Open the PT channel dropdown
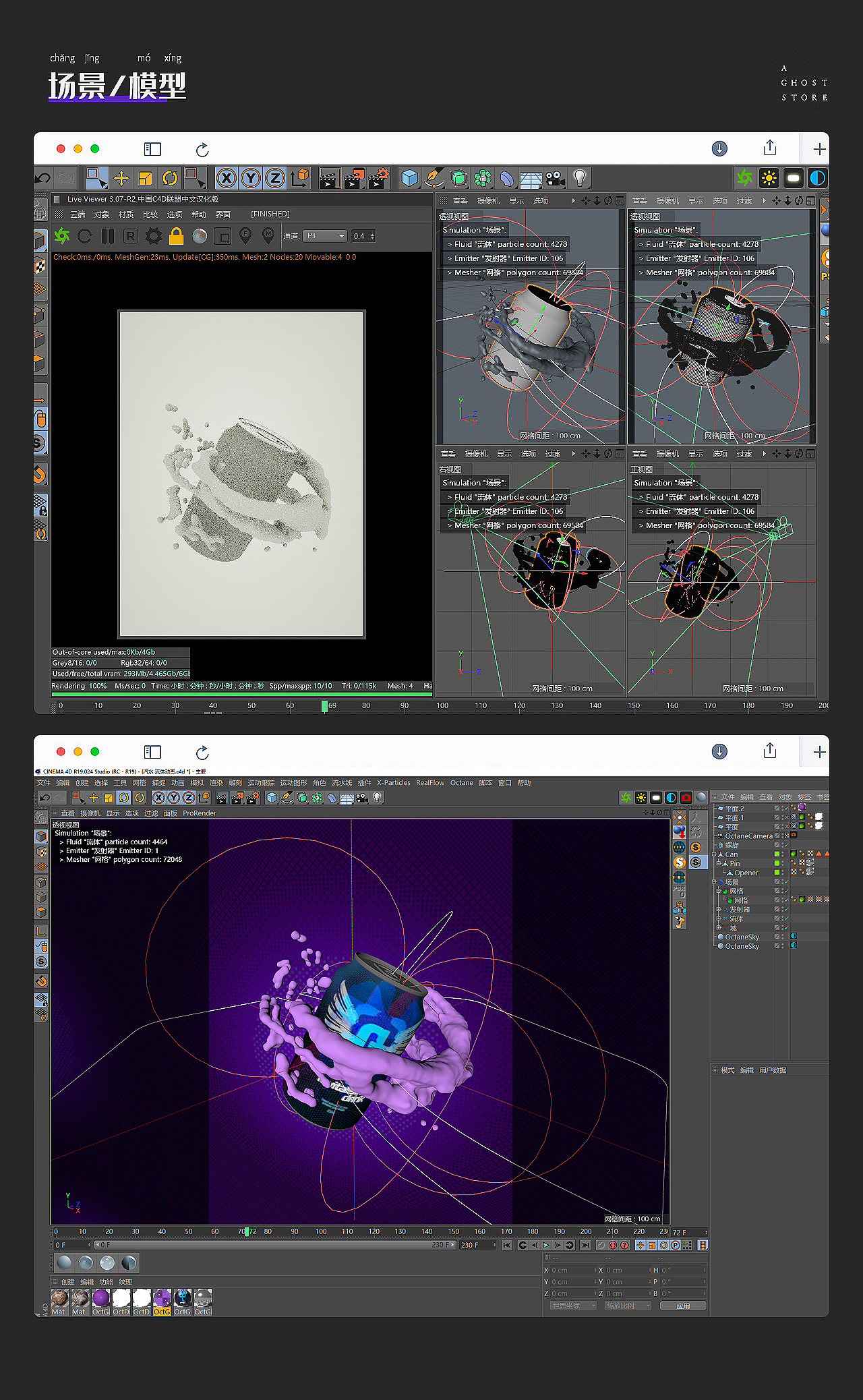The image size is (863, 1400). click(325, 236)
